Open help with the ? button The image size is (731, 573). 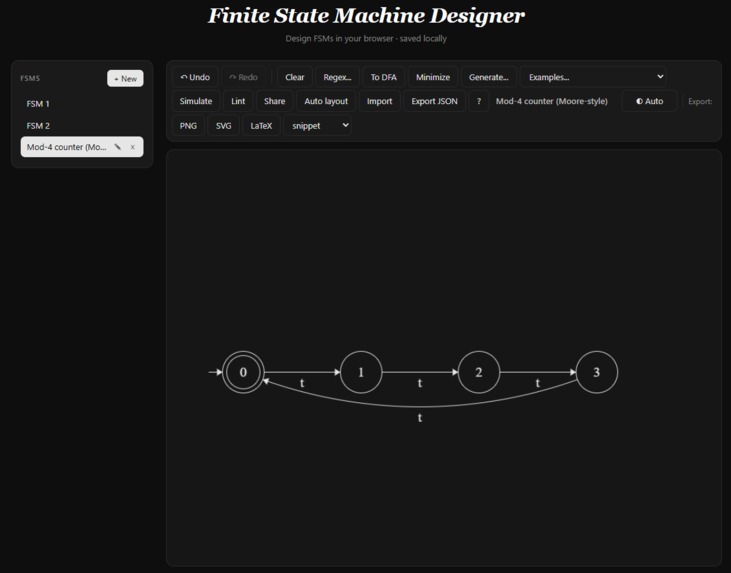pyautogui.click(x=479, y=101)
